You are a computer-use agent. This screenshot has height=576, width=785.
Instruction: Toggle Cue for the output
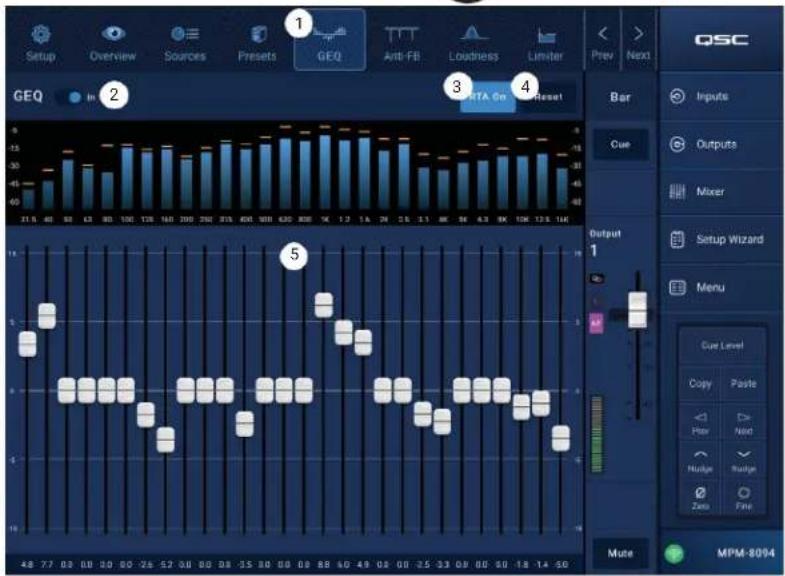[620, 144]
